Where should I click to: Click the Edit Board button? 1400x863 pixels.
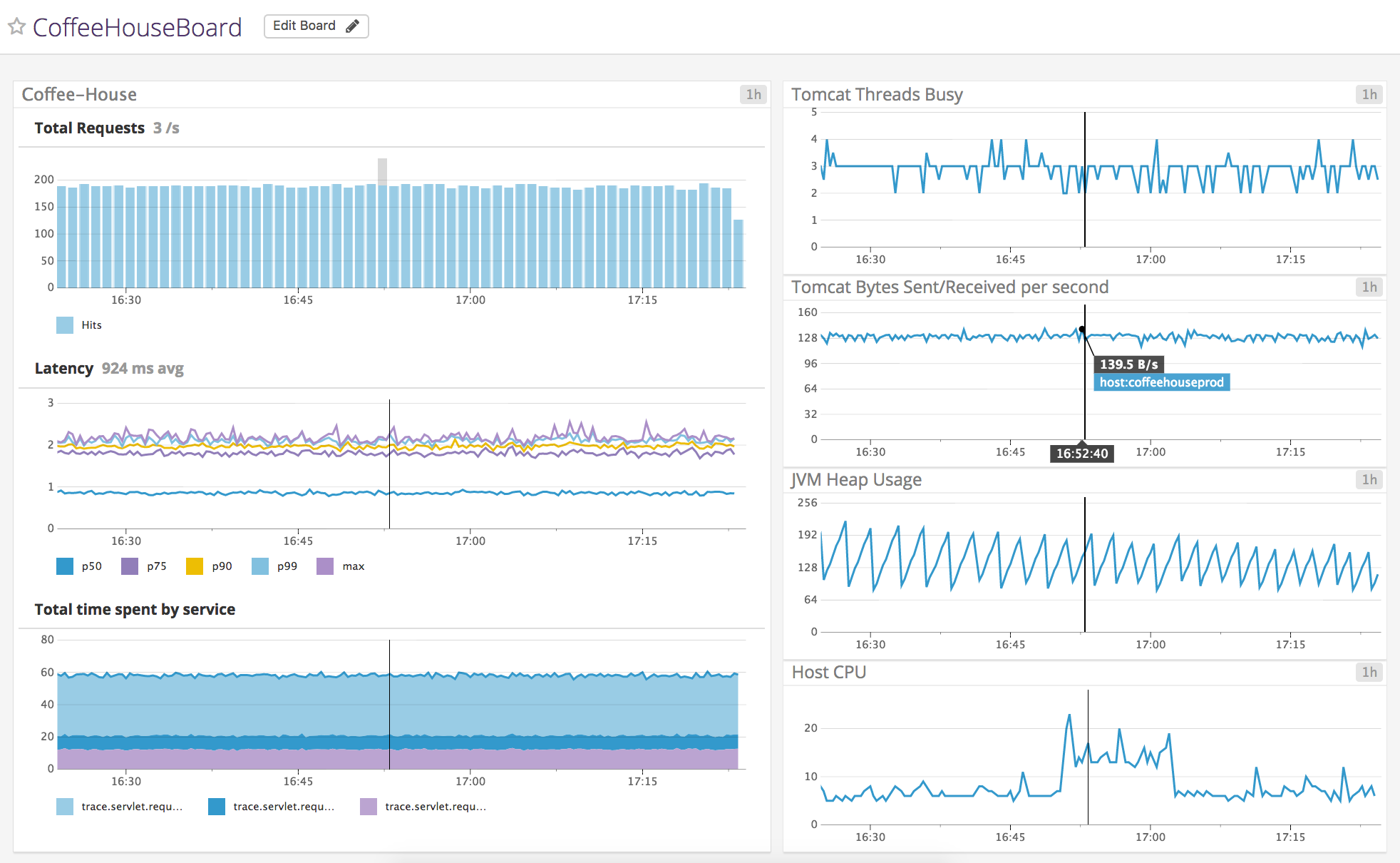pos(316,26)
